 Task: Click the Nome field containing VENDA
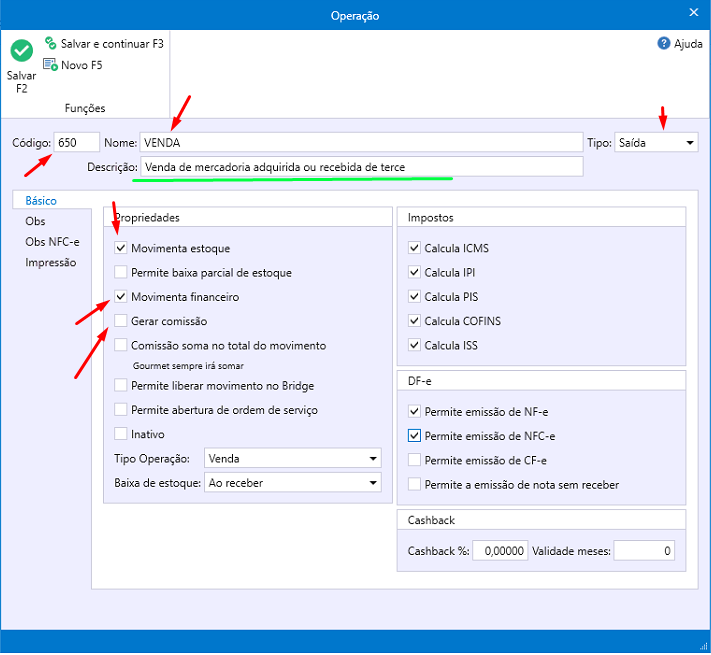[x=360, y=143]
